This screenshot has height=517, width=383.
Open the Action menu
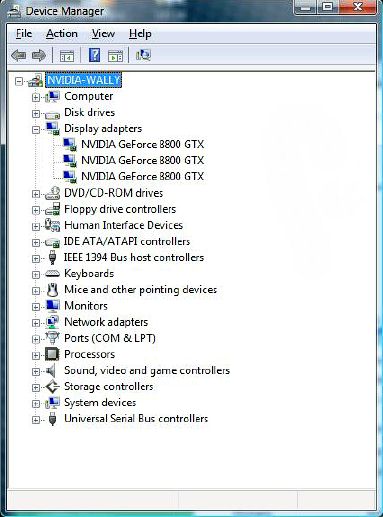coord(62,34)
